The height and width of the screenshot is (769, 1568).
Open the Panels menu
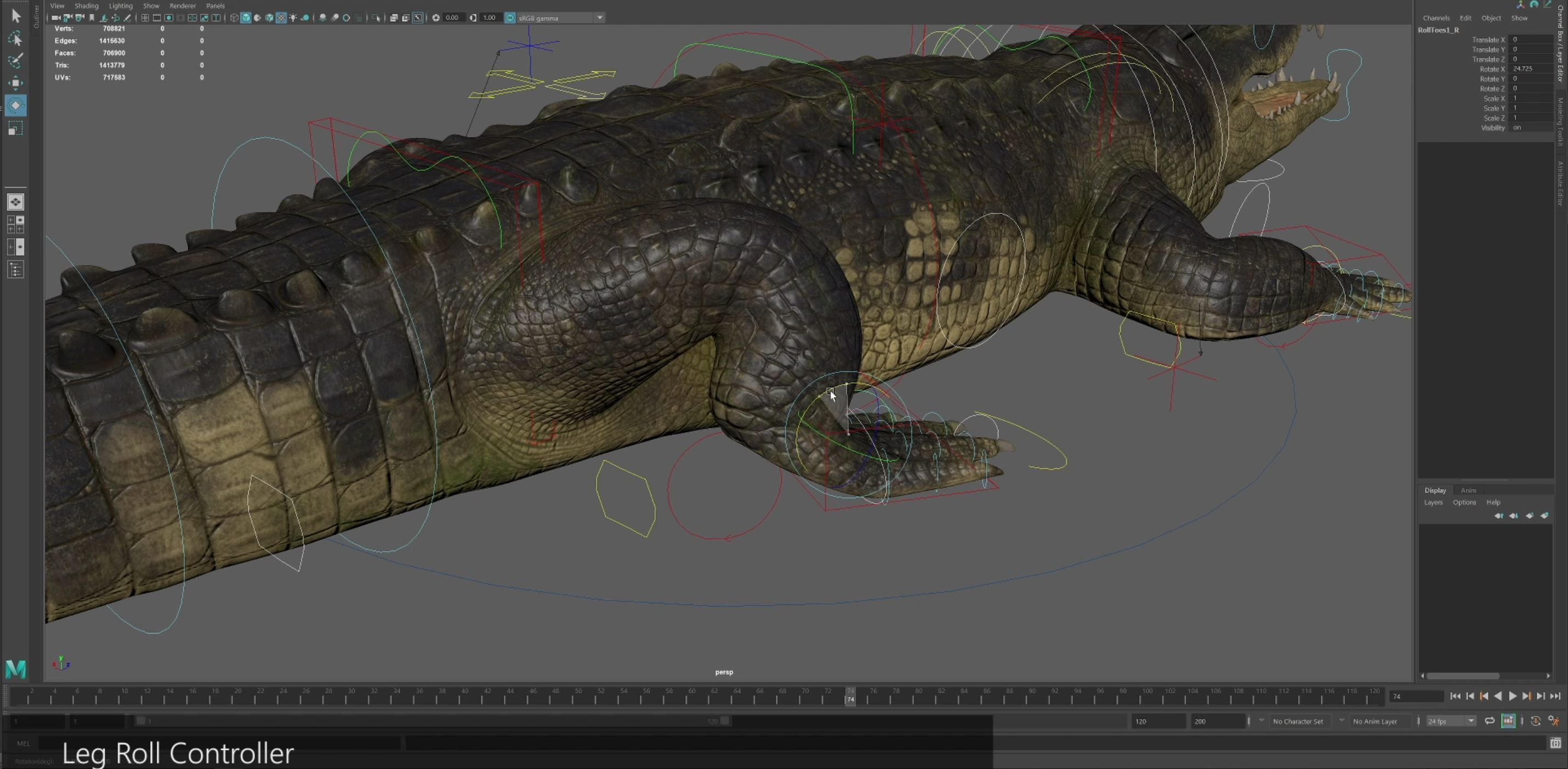tap(215, 5)
